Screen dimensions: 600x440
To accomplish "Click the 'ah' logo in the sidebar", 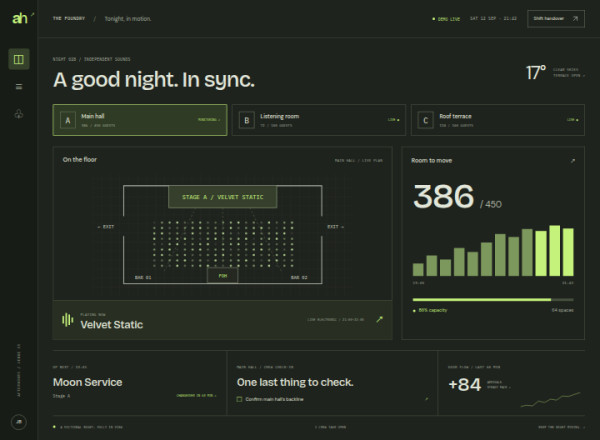I will [20, 18].
